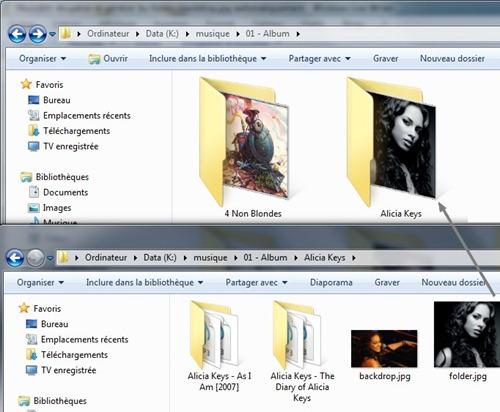Screen dimensions: 500x412
Task: Select musique breadcrumb in top window
Action: click(213, 34)
